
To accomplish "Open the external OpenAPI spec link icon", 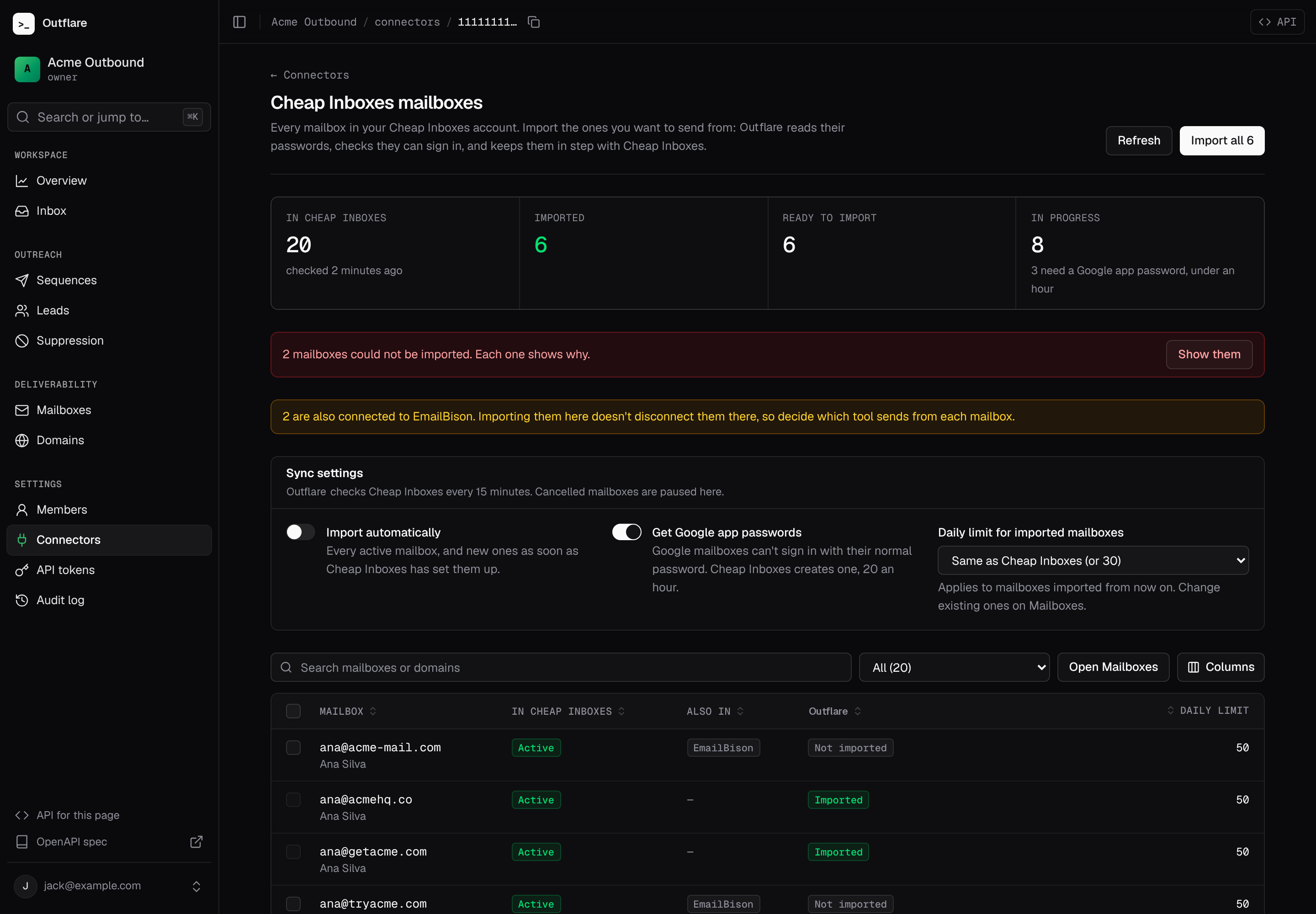I will [196, 841].
